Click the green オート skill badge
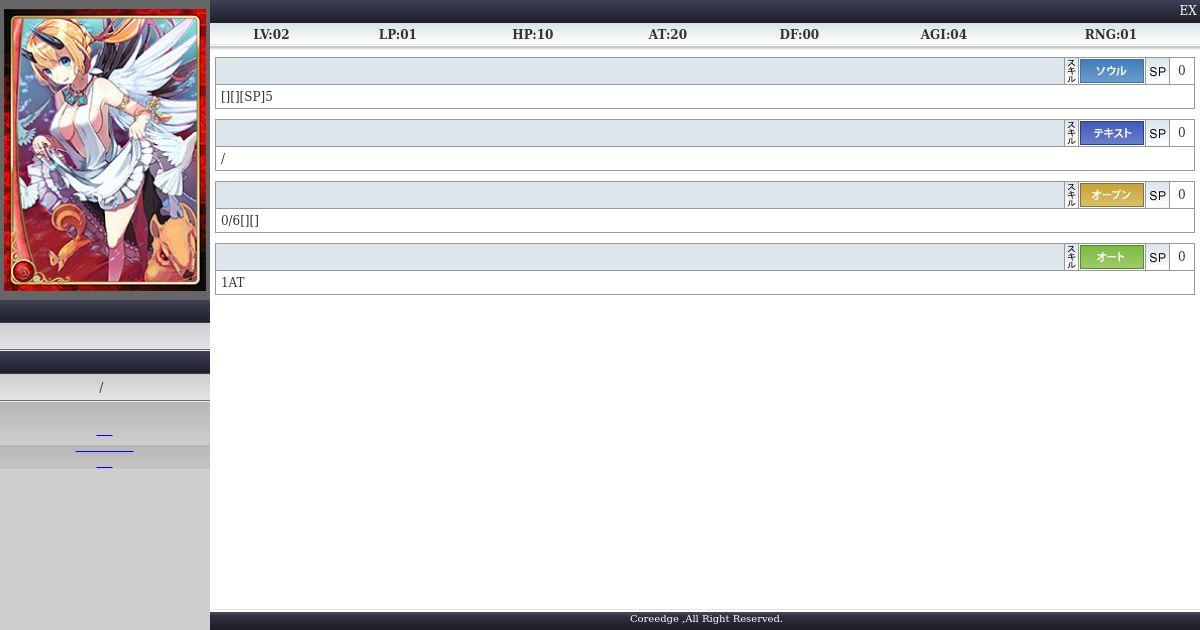 click(1111, 257)
